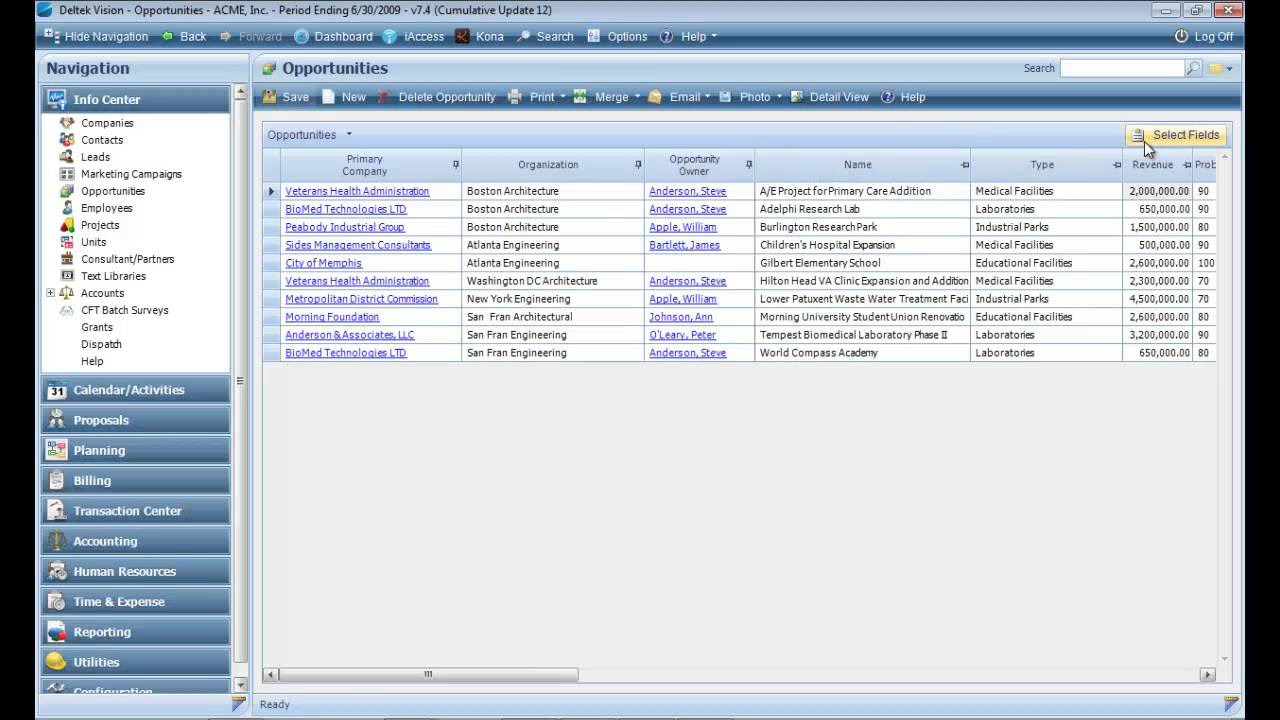Click the Marketing Campaigns icon
Image resolution: width=1280 pixels, height=720 pixels.
pyautogui.click(x=67, y=174)
